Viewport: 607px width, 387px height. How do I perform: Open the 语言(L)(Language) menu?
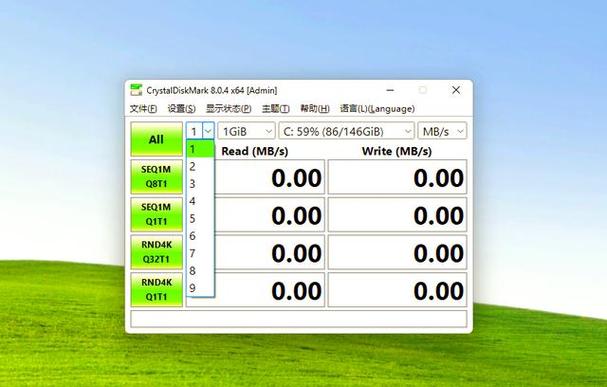click(377, 109)
